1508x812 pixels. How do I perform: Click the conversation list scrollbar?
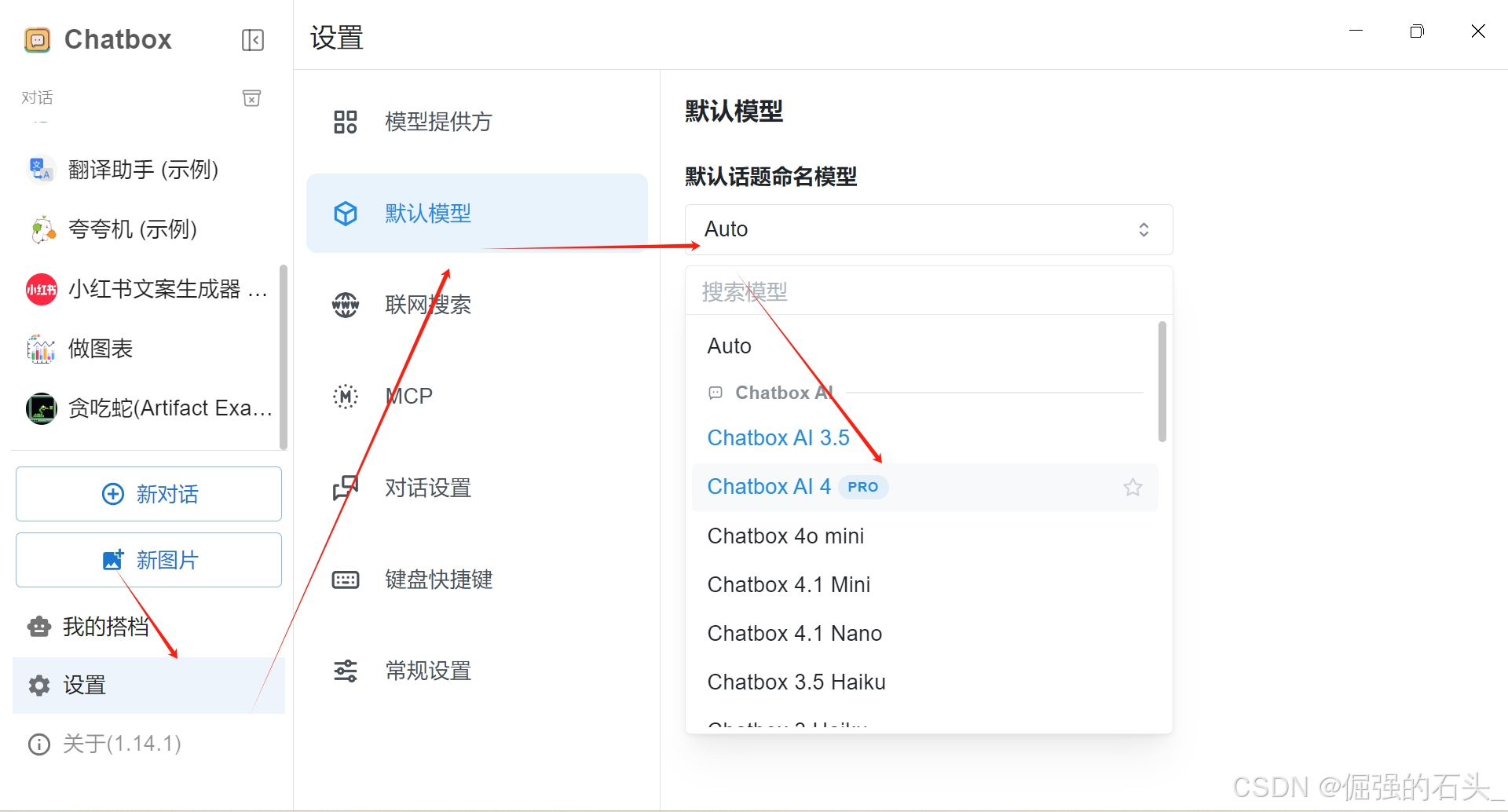284,357
